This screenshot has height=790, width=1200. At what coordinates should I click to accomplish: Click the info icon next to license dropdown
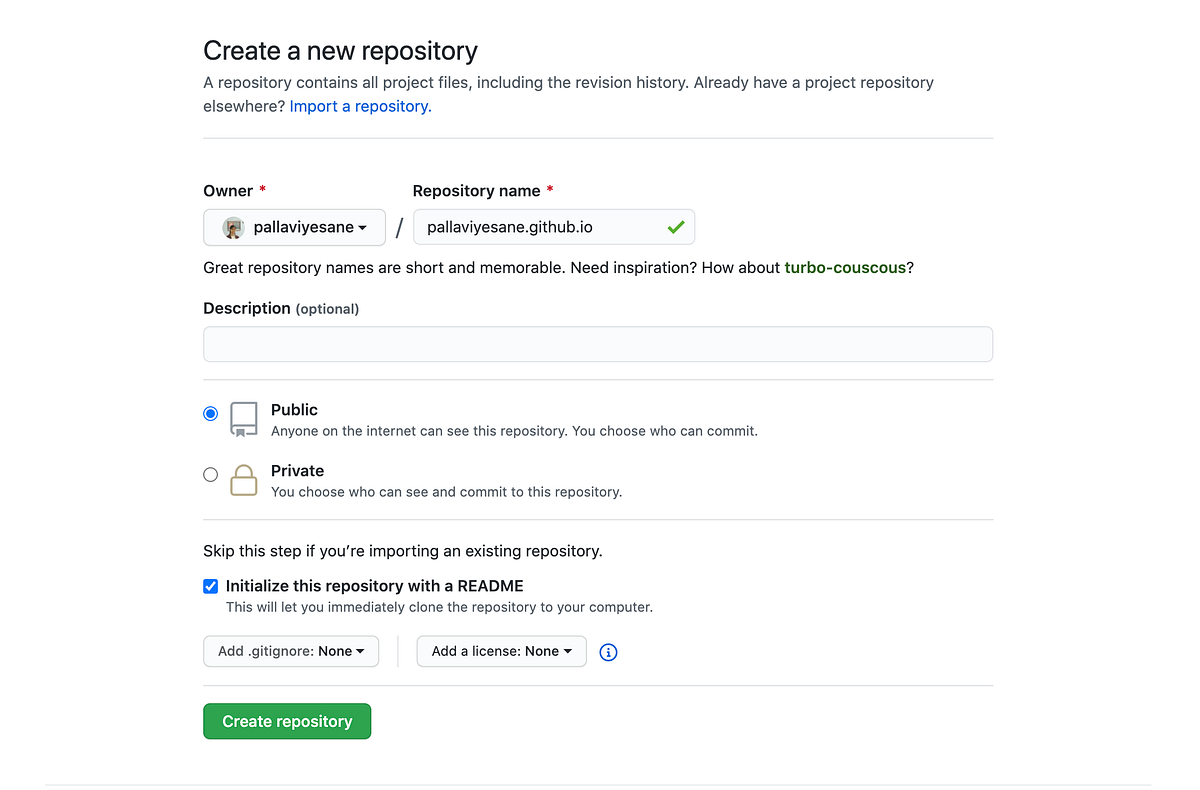pyautogui.click(x=608, y=651)
